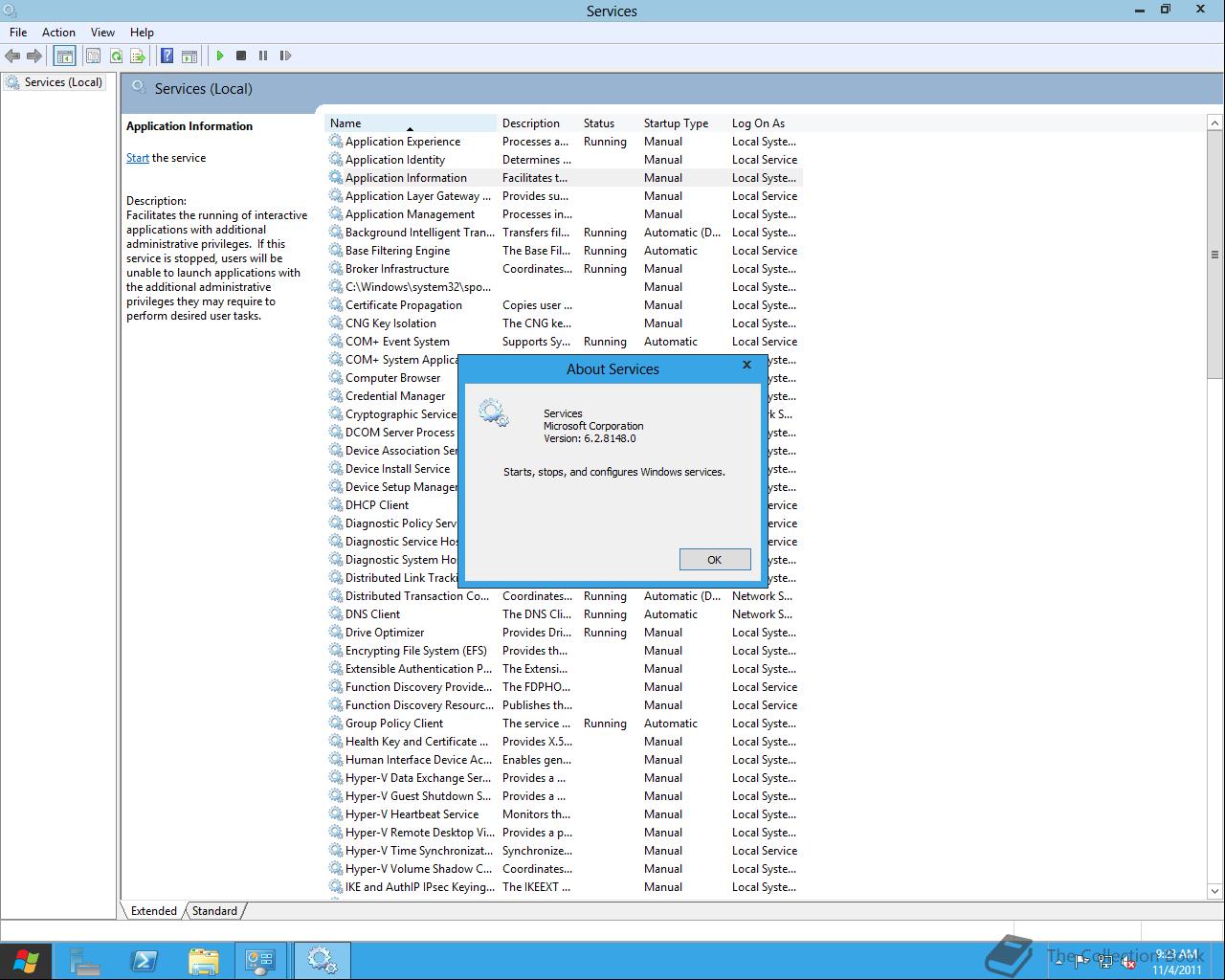Select the COM+ Event System service

pos(565,342)
